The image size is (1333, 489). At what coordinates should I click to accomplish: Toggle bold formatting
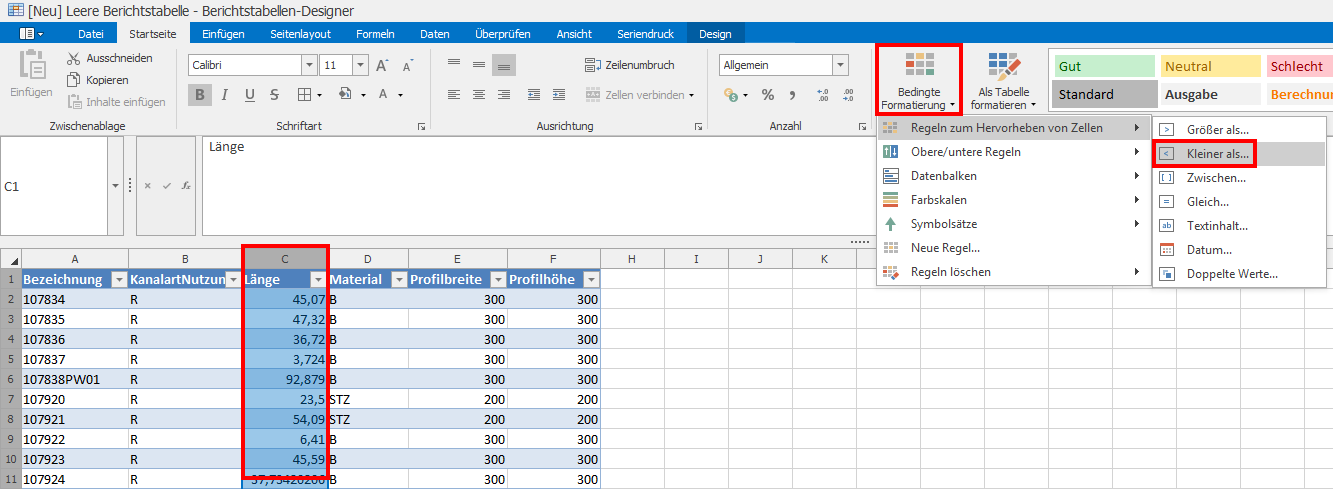coord(200,95)
